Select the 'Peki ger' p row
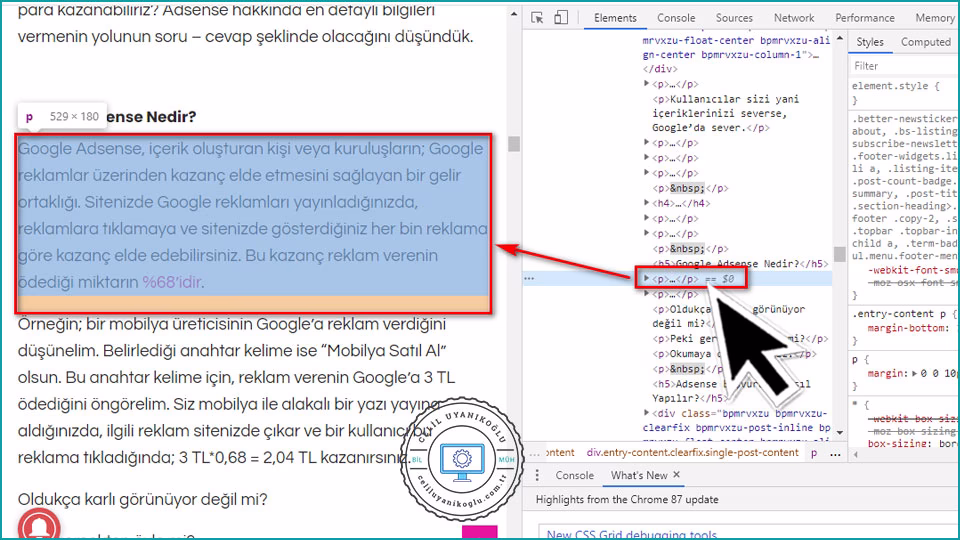Viewport: 960px width, 540px height. click(x=740, y=339)
